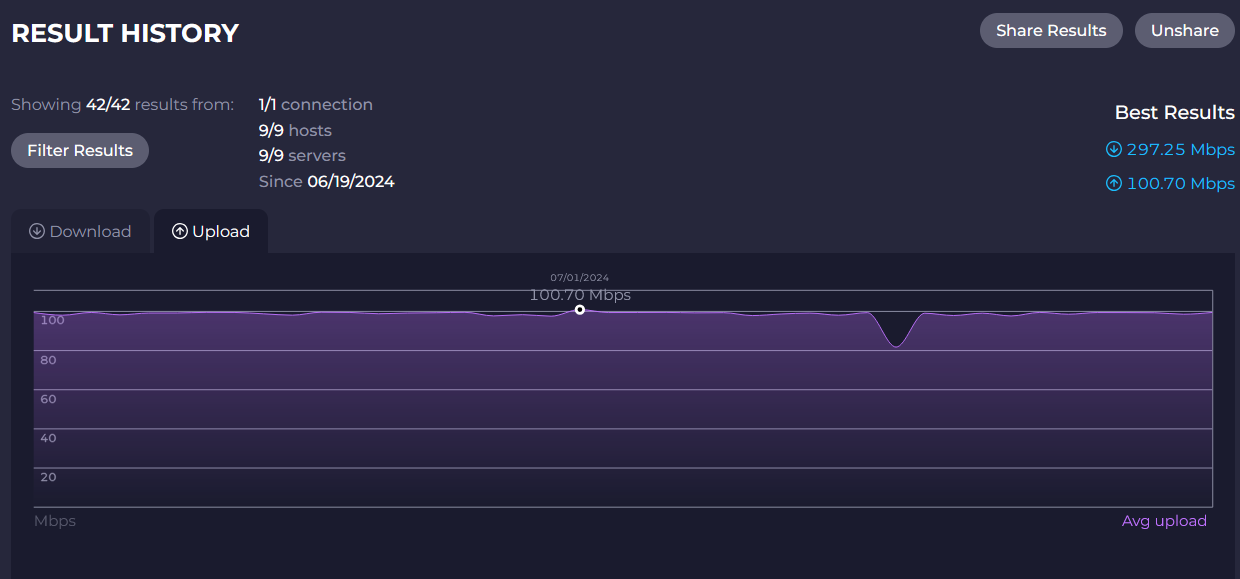Click the upload arrow icon in Upload tab
1240x579 pixels.
point(180,231)
